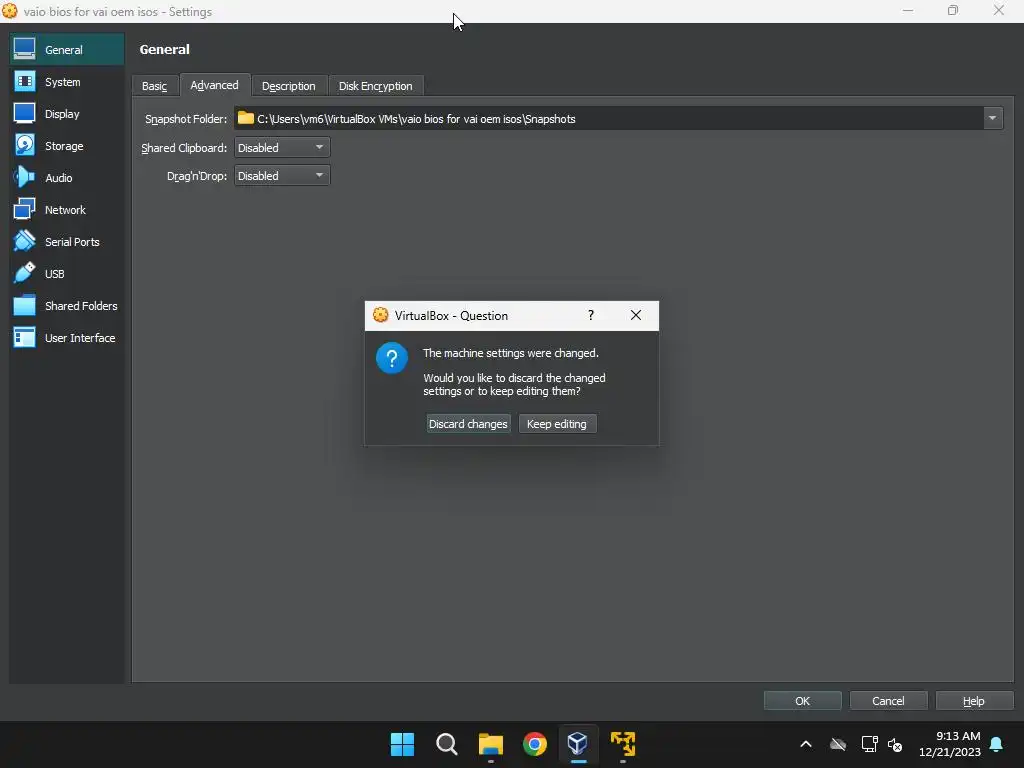This screenshot has width=1024, height=768.
Task: Click the Shared Clipboard label
Action: (x=184, y=148)
